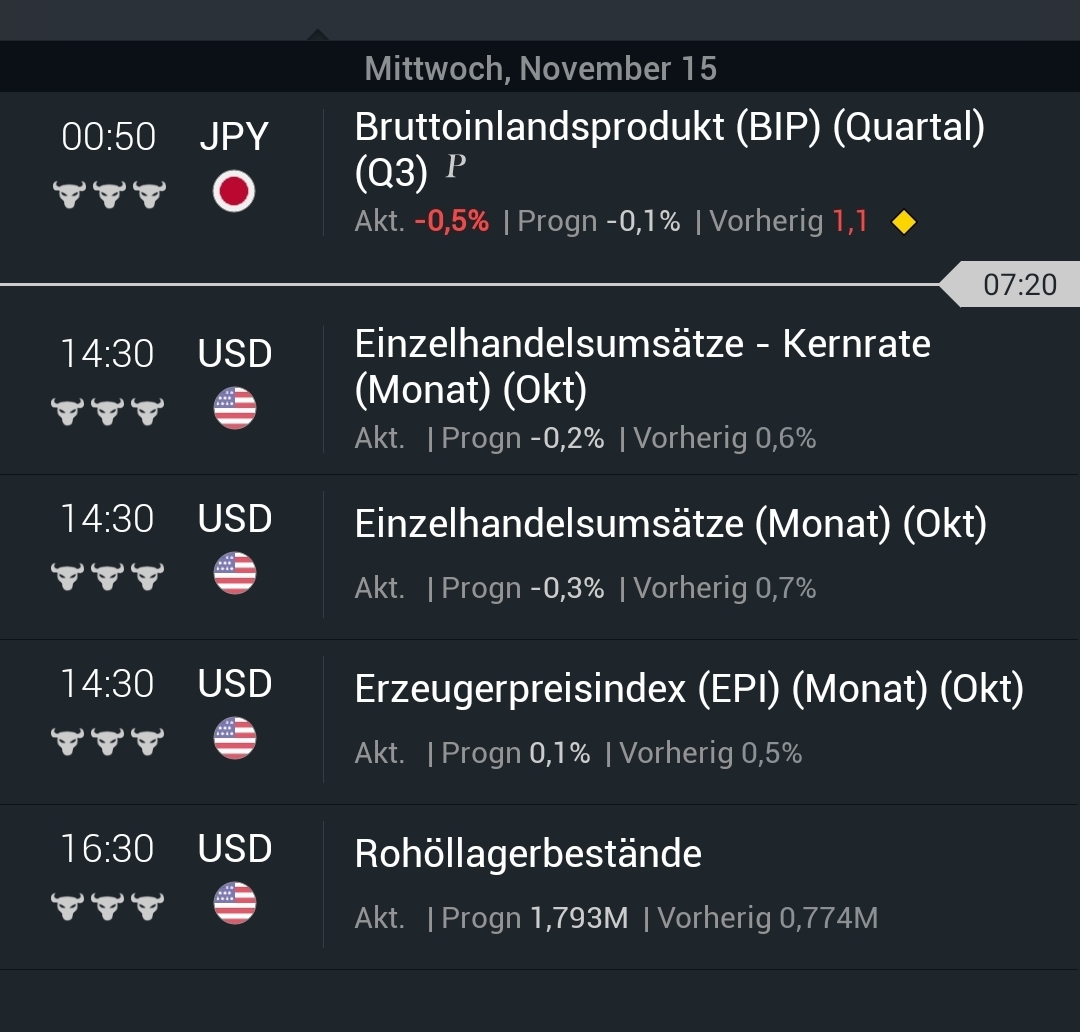Select the three-bull importance icons under 00:50
1080x1032 pixels.
[108, 192]
